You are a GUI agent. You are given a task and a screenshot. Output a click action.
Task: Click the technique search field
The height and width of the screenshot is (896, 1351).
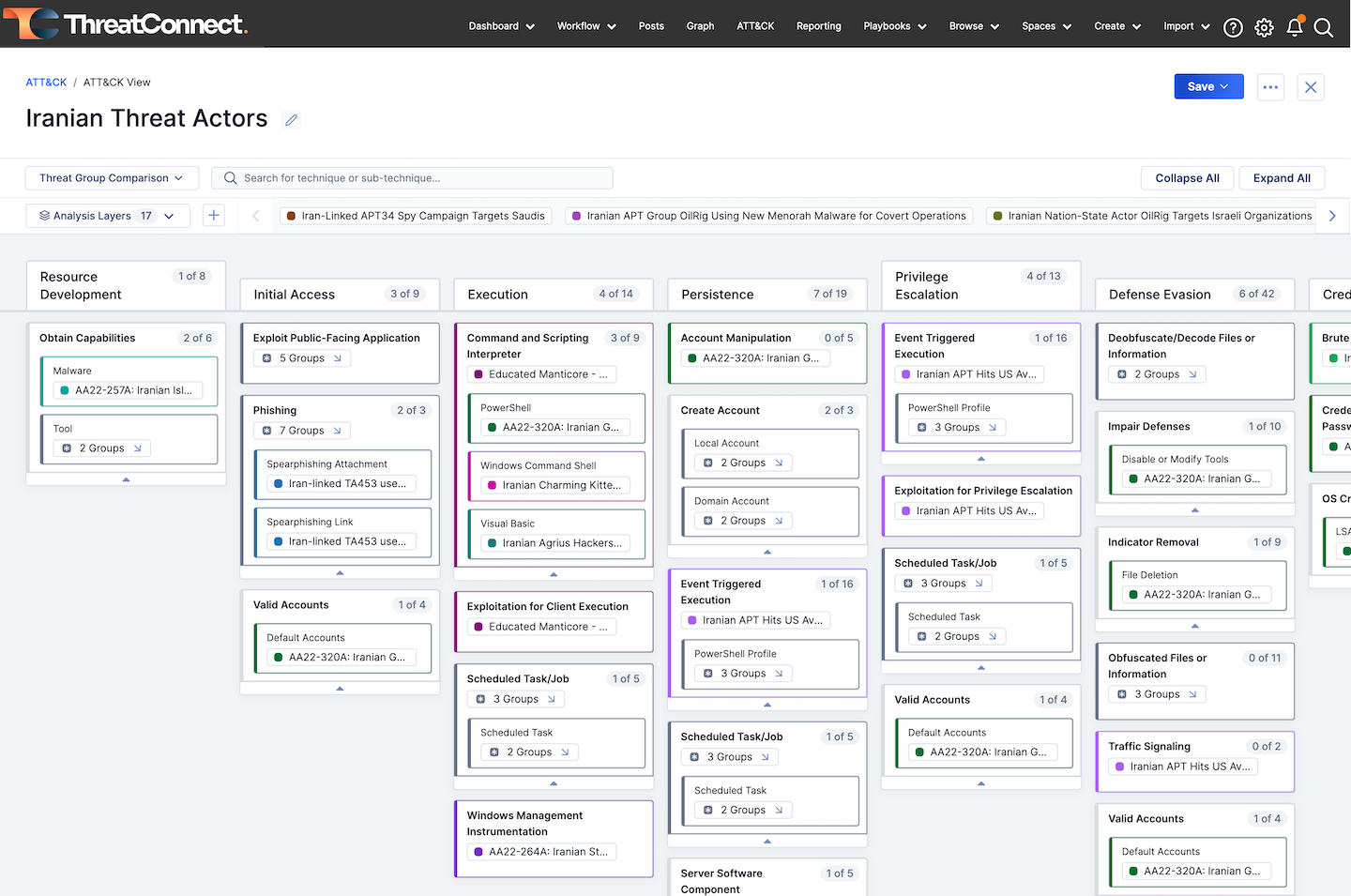pyautogui.click(x=412, y=178)
